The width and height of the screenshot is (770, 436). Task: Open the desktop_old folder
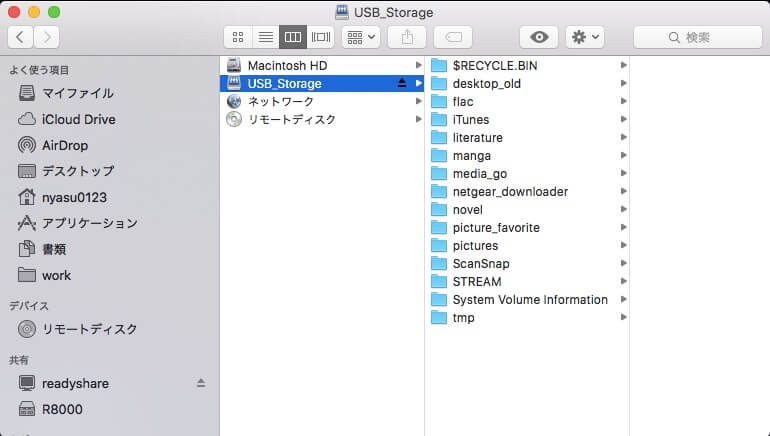tap(529, 83)
